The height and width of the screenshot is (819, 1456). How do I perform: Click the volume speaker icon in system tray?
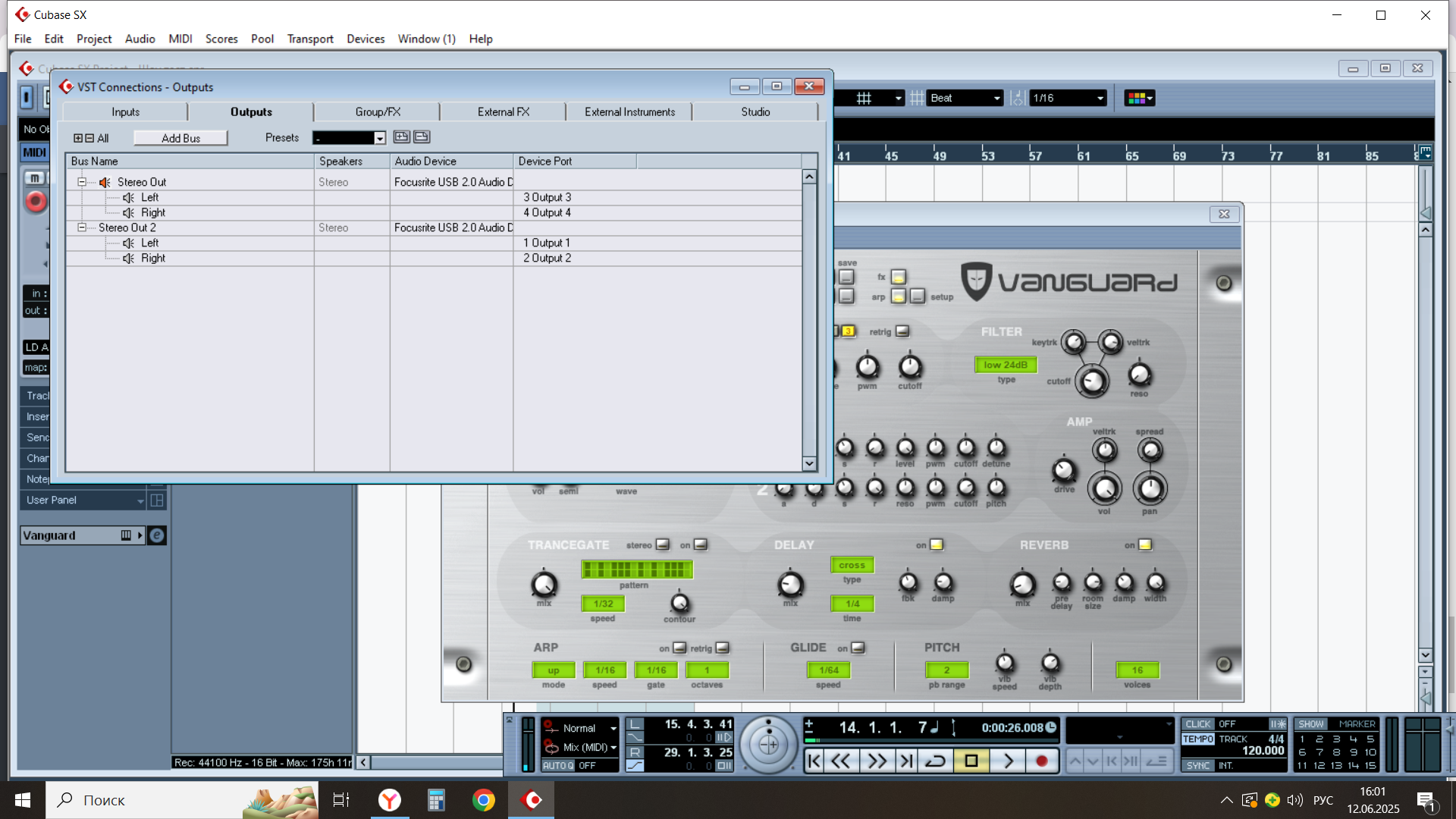[1294, 800]
